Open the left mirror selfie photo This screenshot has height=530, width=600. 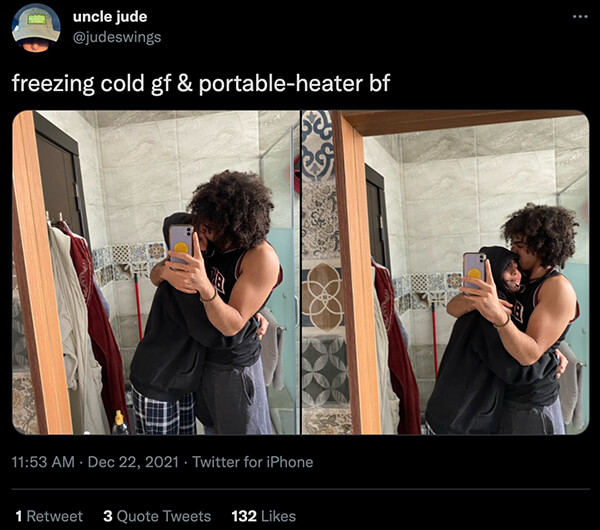coord(156,272)
